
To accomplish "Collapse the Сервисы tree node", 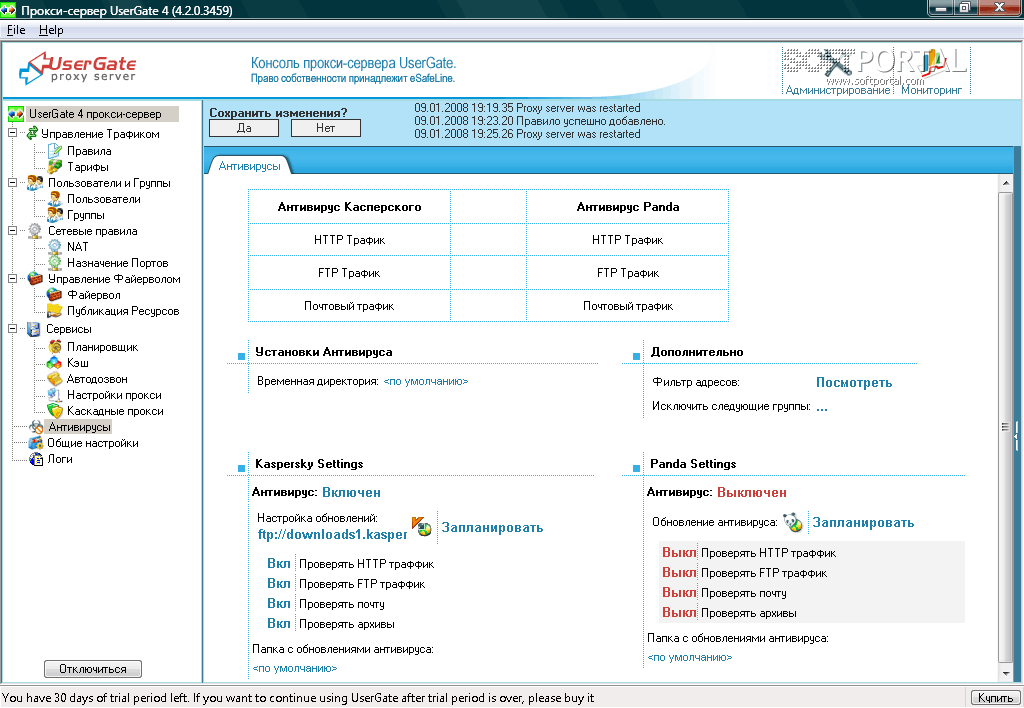I will (x=12, y=329).
